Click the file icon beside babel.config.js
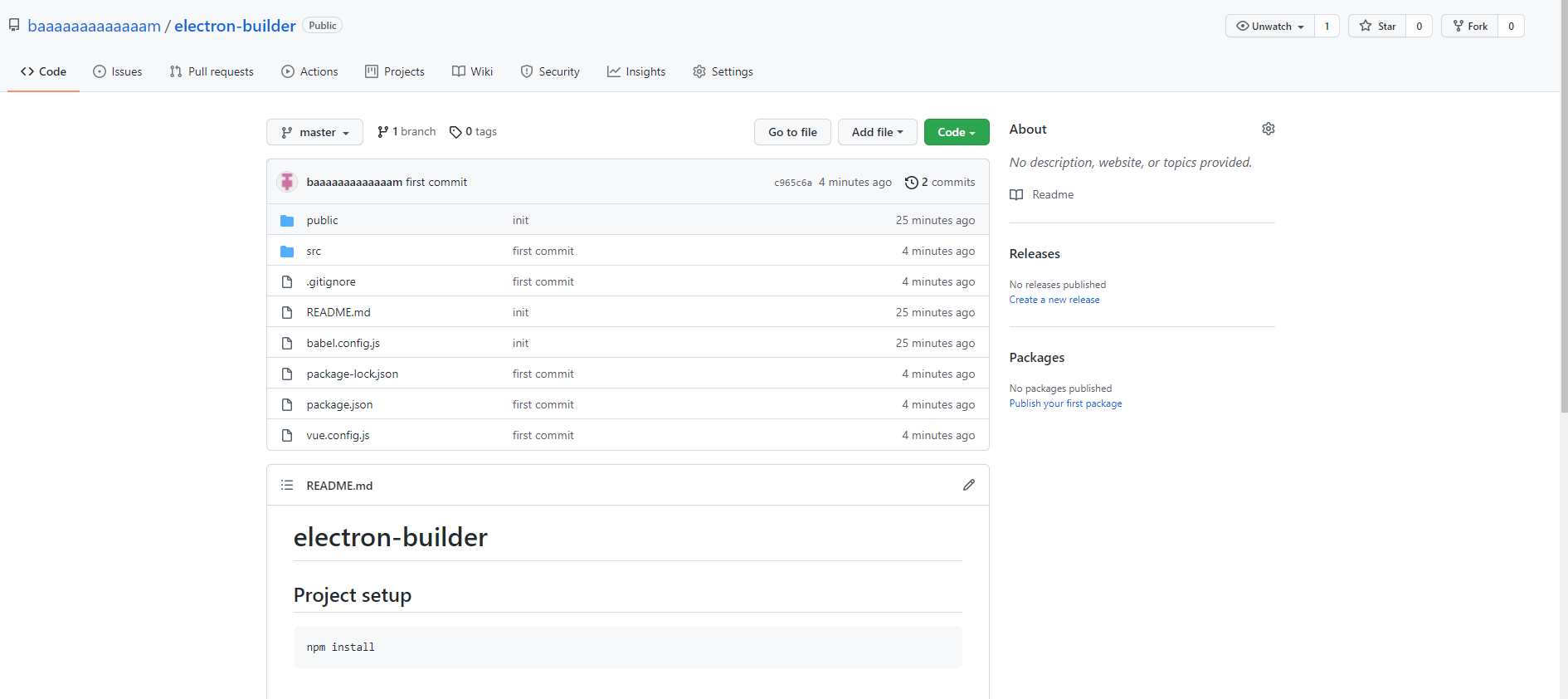1568x699 pixels. [x=287, y=343]
